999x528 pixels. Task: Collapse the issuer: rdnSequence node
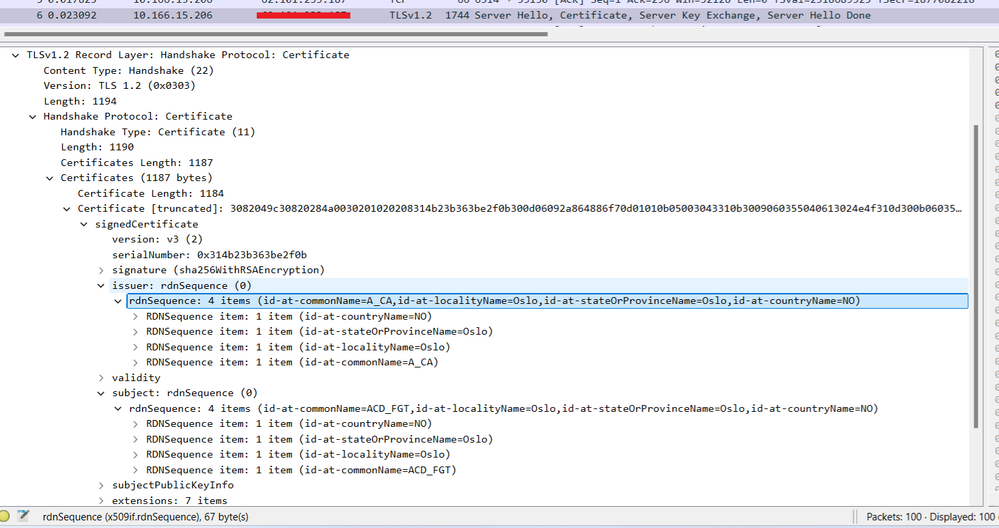(x=101, y=286)
